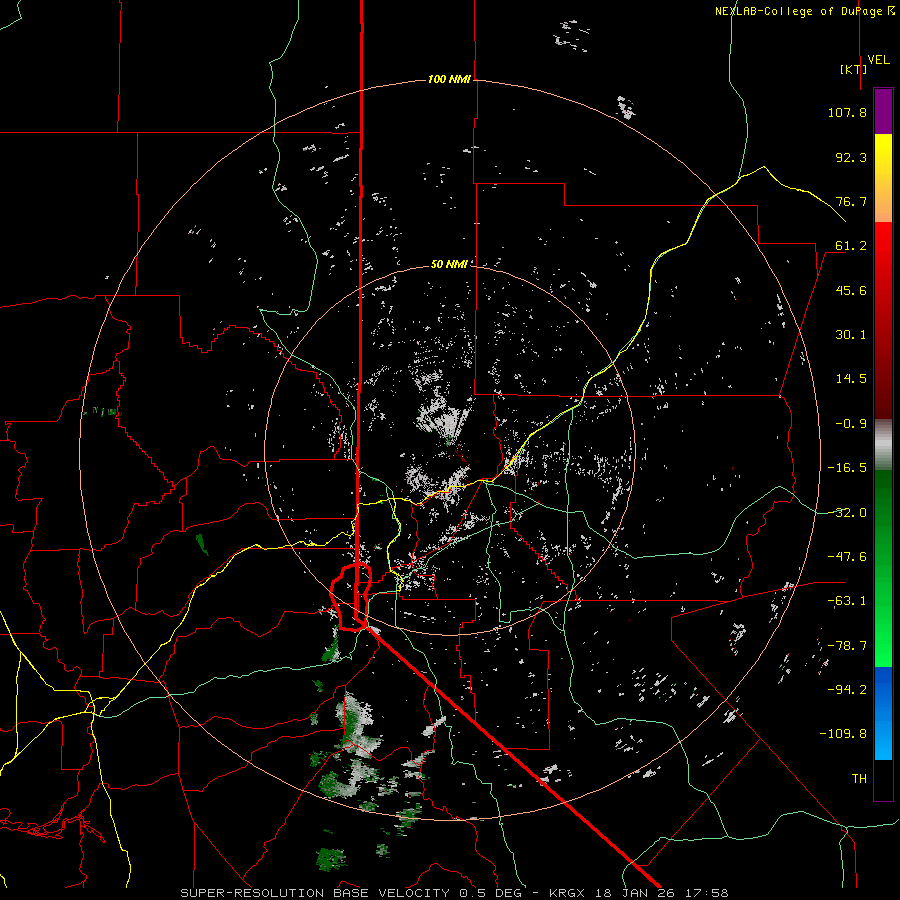Click the 50 NMI range ring label

point(449,264)
